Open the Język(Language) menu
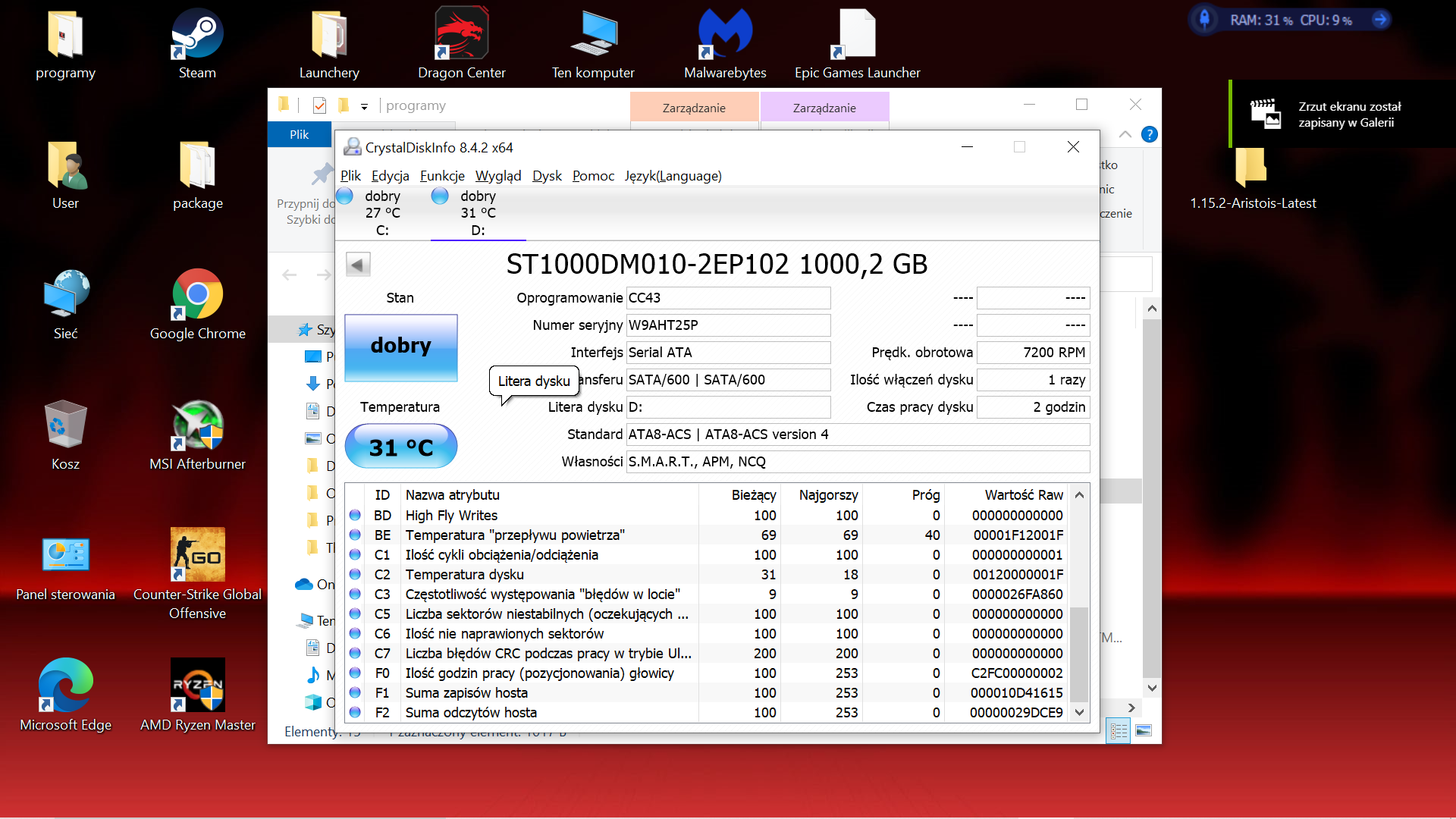The height and width of the screenshot is (819, 1456). [673, 176]
